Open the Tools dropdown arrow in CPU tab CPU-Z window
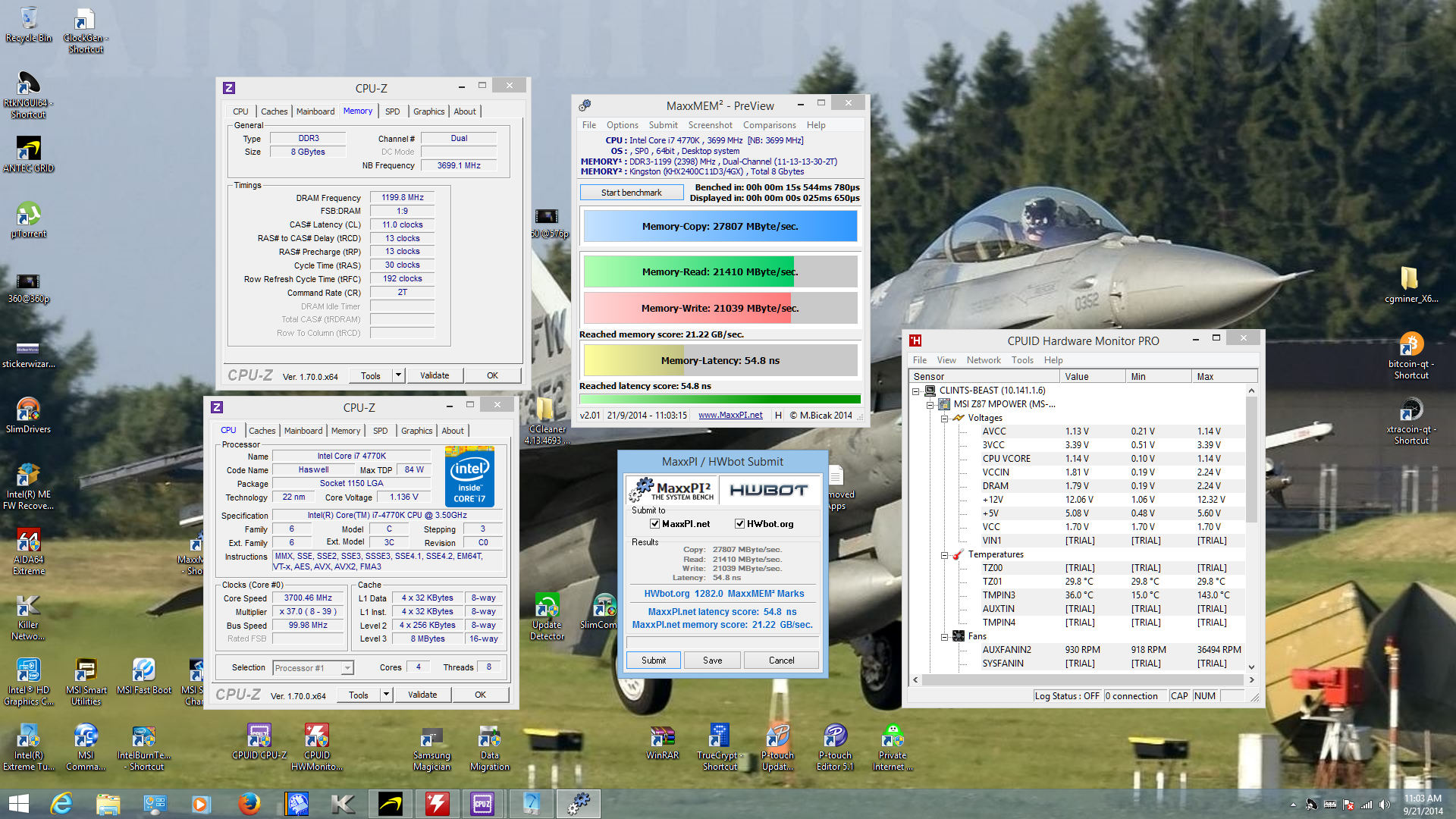The width and height of the screenshot is (1456, 819). coord(386,695)
